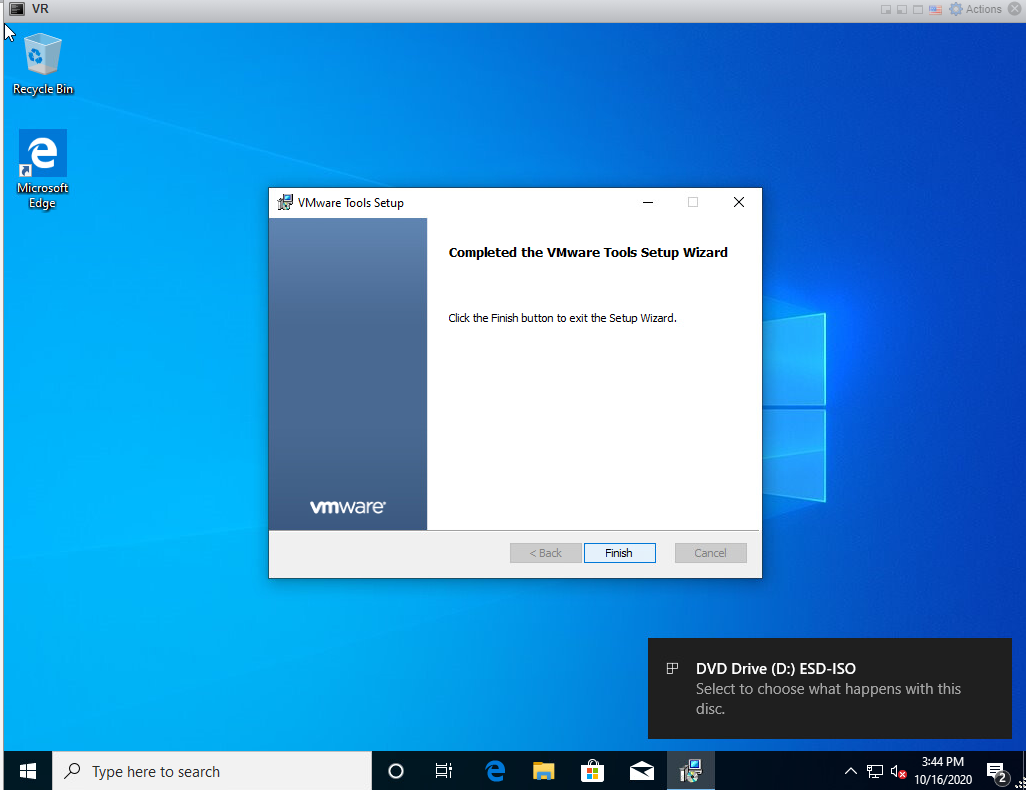Click the search magnifier icon in the taskbar
This screenshot has width=1026, height=790.
72,771
